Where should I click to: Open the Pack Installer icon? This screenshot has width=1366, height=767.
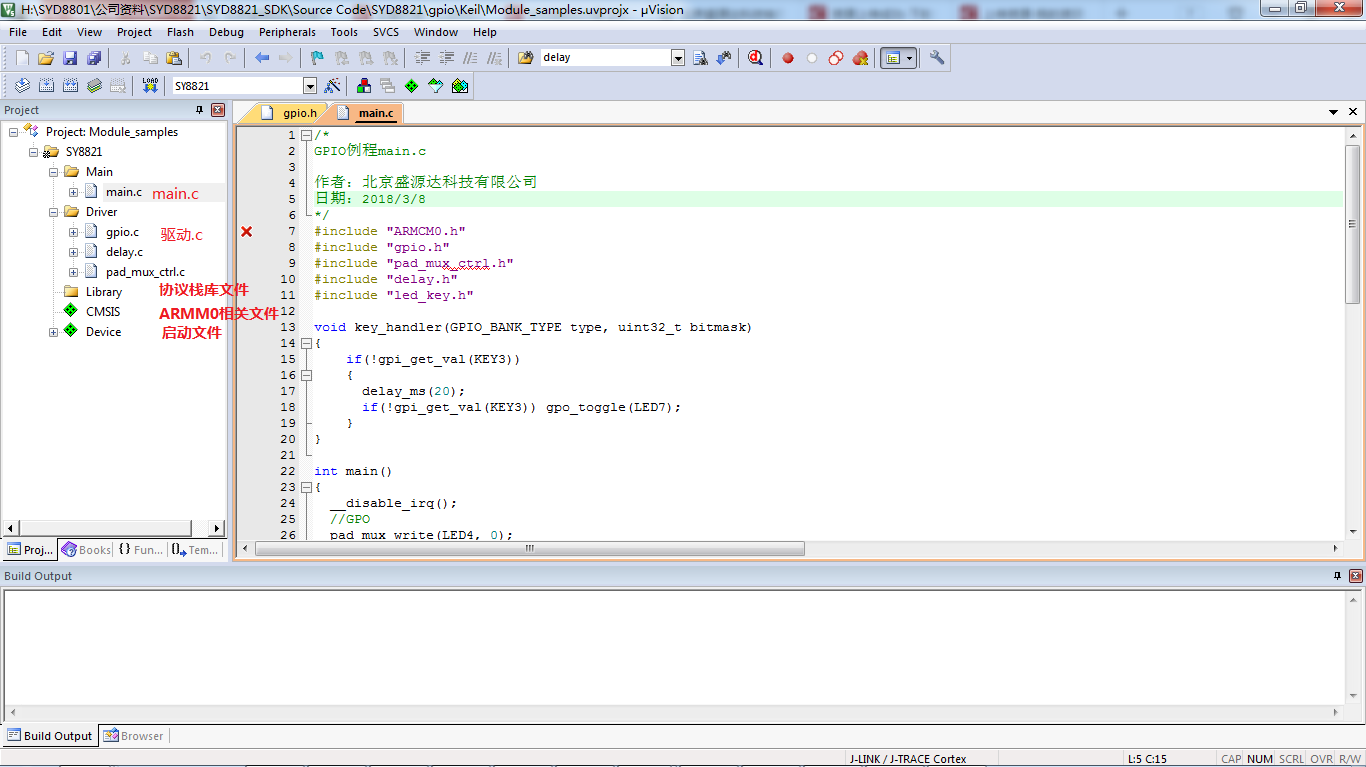(459, 86)
